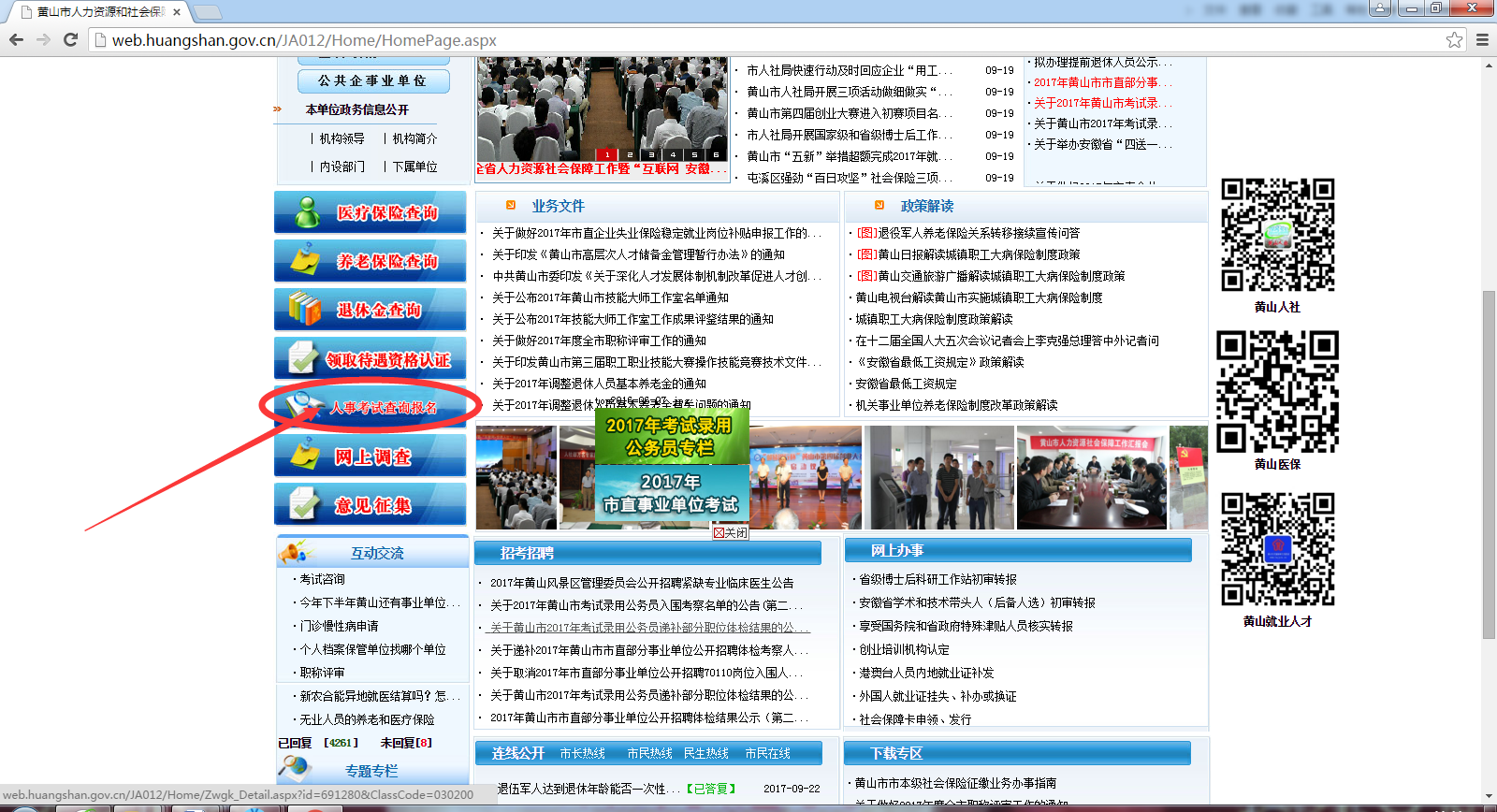Close the 黄山市人力资源 browser tab
1497x812 pixels.
click(x=177, y=12)
